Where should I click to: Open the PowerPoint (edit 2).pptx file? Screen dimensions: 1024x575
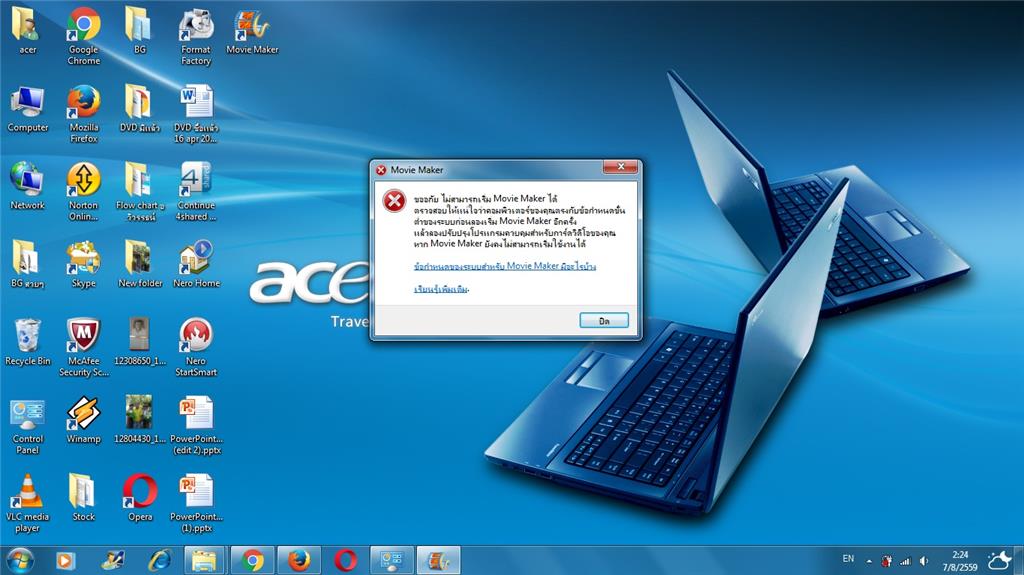tap(196, 425)
